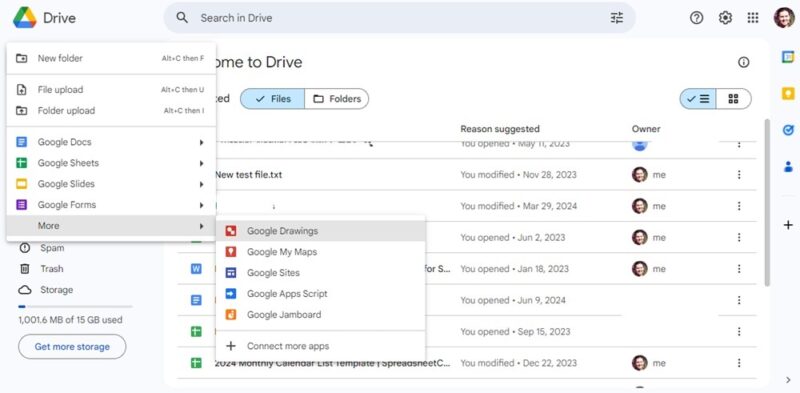Click the Get more storage button
Image resolution: width=800 pixels, height=393 pixels.
coord(72,347)
